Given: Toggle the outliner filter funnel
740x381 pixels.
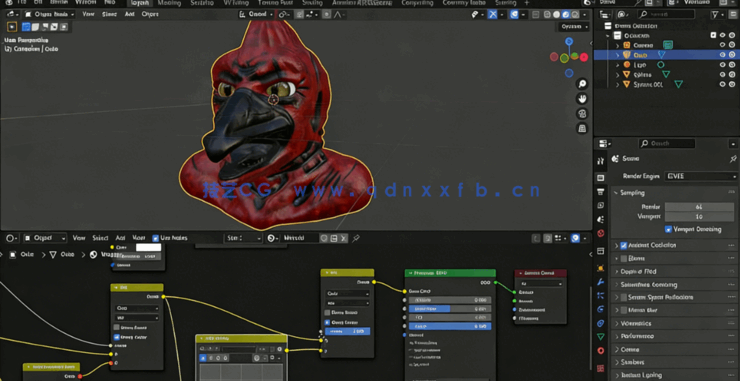Looking at the screenshot, I should click(715, 15).
